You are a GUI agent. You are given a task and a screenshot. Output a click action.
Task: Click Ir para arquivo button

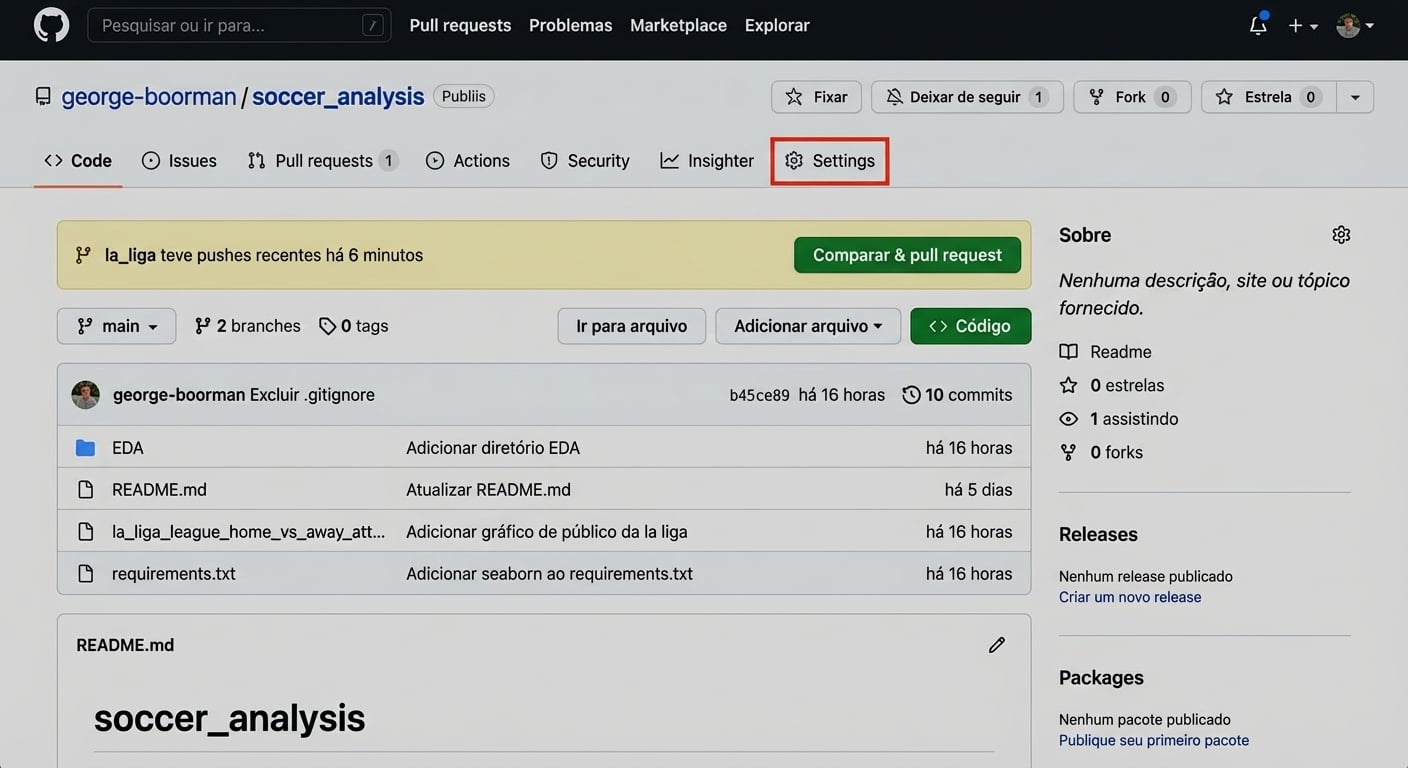pyautogui.click(x=631, y=326)
